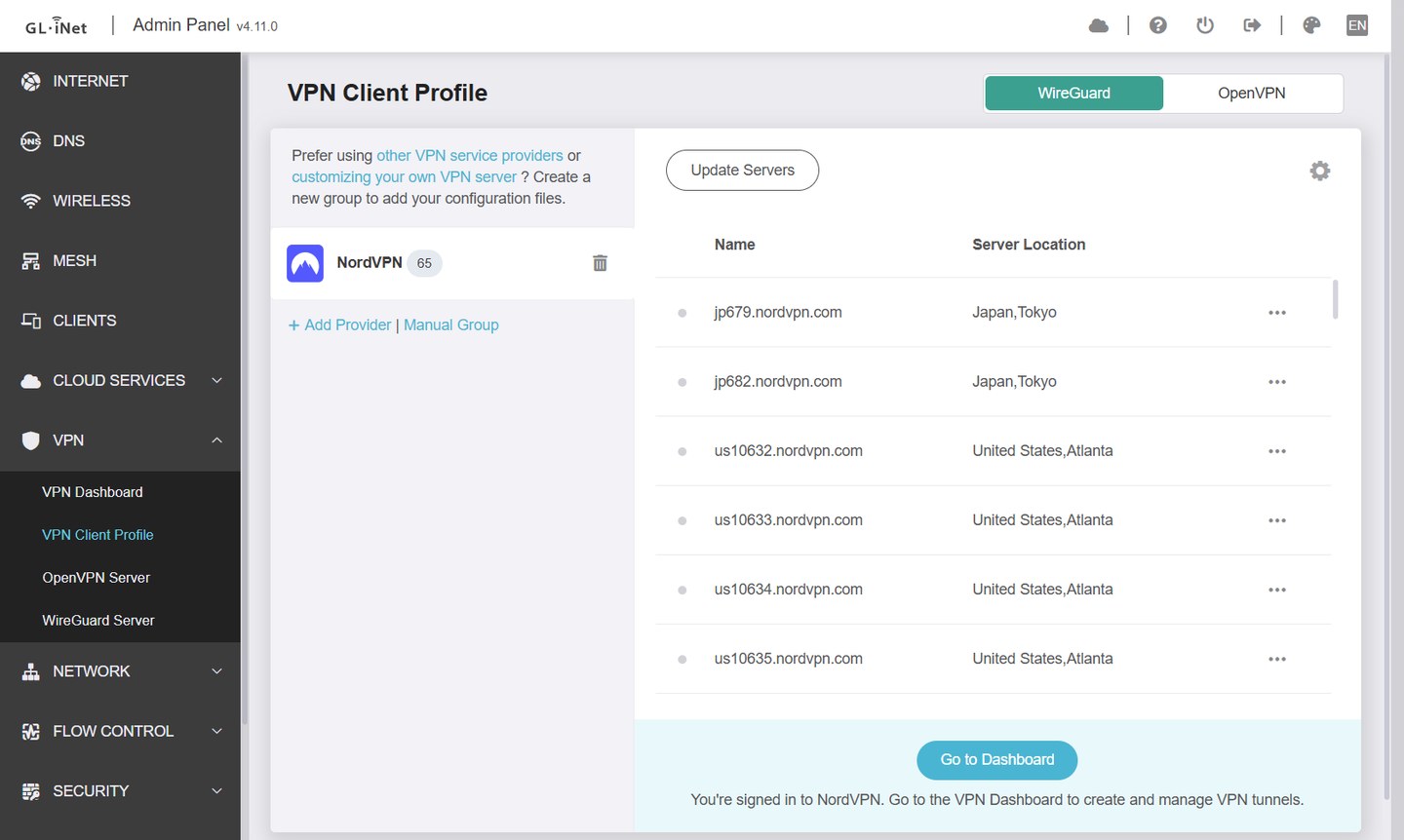Click the DNS sidebar icon

coord(31,141)
